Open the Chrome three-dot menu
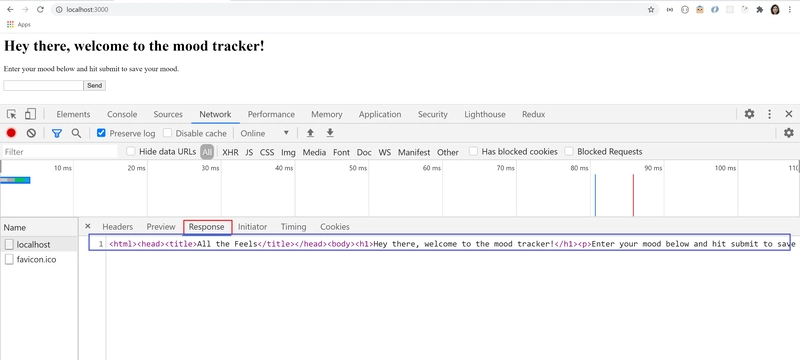This screenshot has height=360, width=800. pyautogui.click(x=790, y=9)
